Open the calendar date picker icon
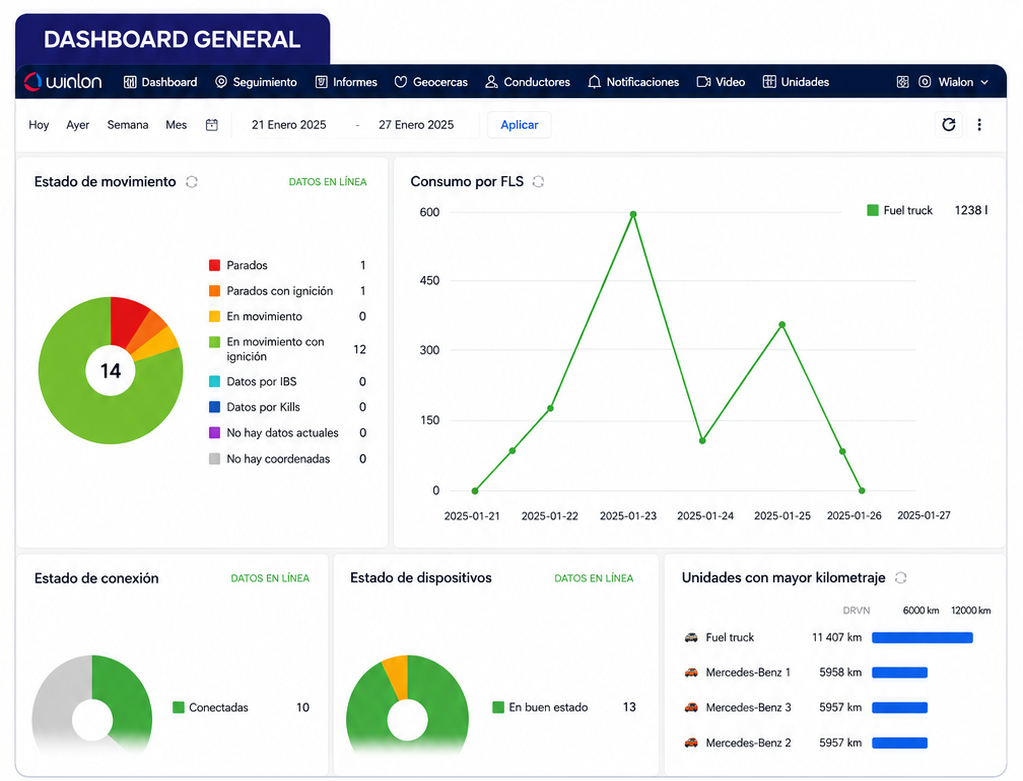Image resolution: width=1023 pixels, height=781 pixels. pos(211,125)
